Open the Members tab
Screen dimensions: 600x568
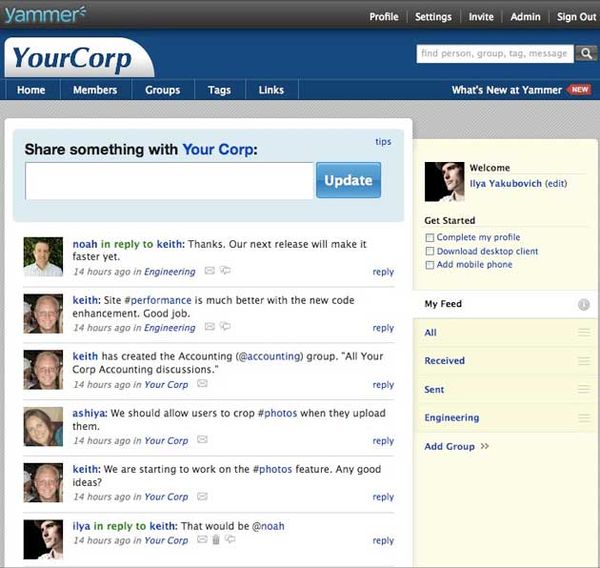(x=95, y=90)
